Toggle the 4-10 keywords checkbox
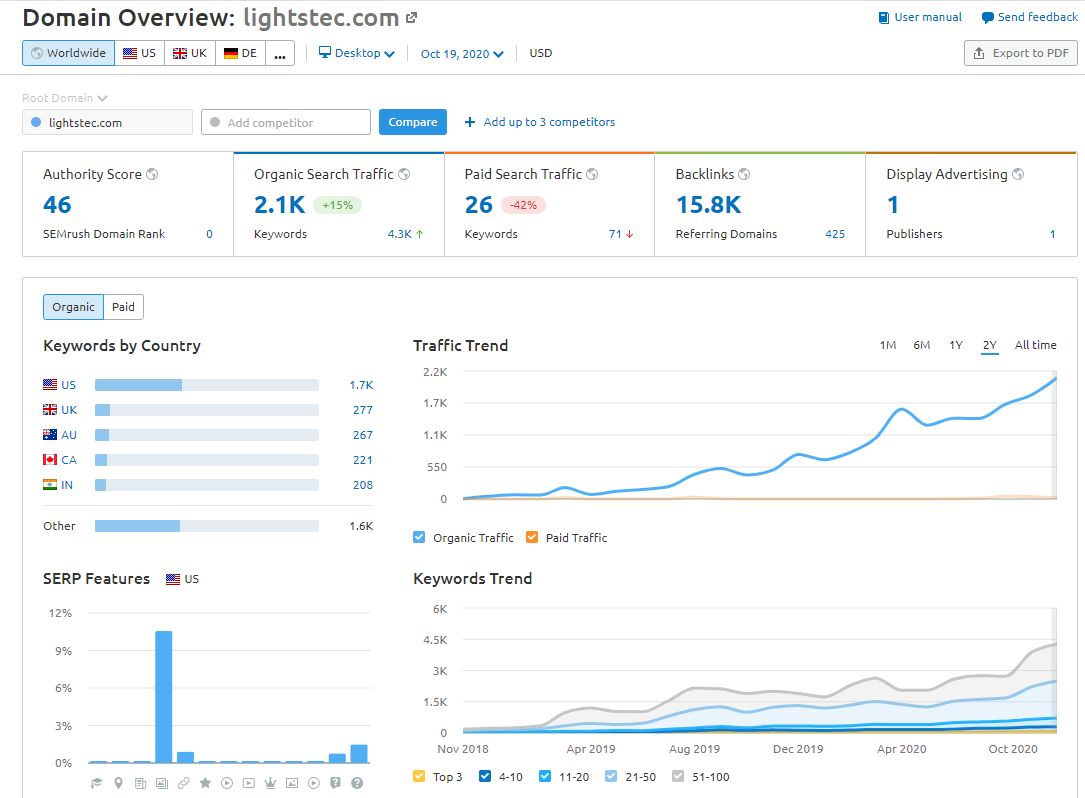The height and width of the screenshot is (798, 1085). 485,776
